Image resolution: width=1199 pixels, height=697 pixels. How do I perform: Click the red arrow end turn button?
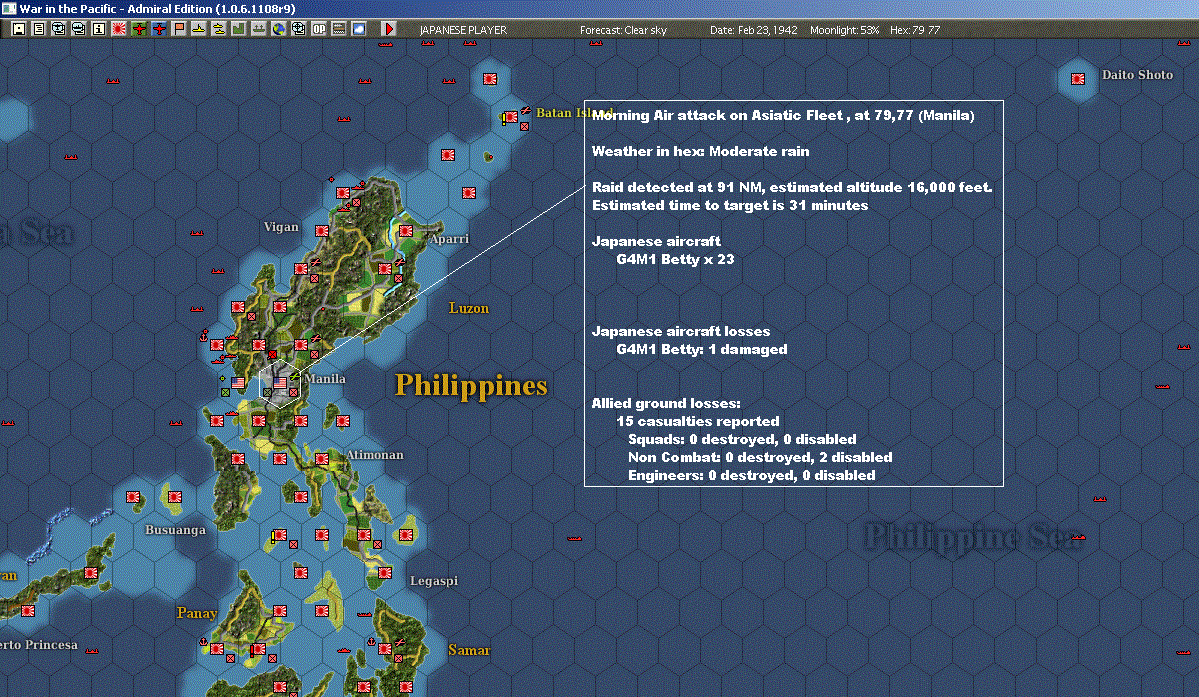(x=388, y=29)
